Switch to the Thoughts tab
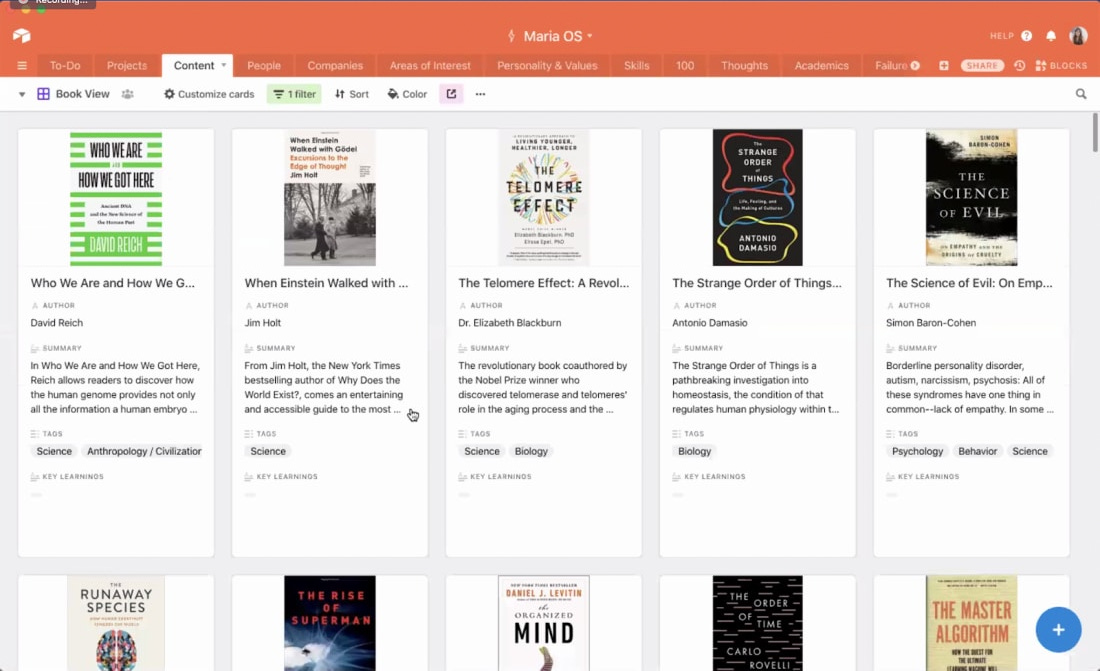The width and height of the screenshot is (1100, 671). (744, 66)
